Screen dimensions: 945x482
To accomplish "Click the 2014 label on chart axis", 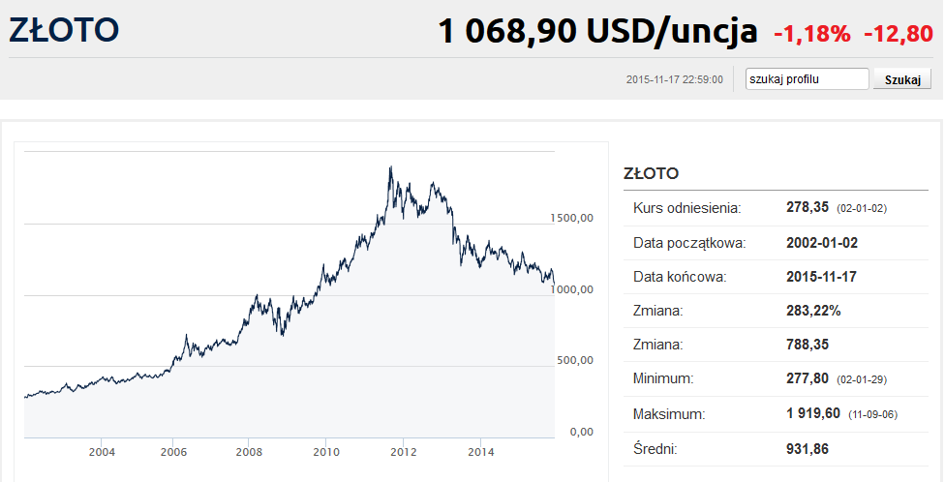I will click(x=480, y=451).
